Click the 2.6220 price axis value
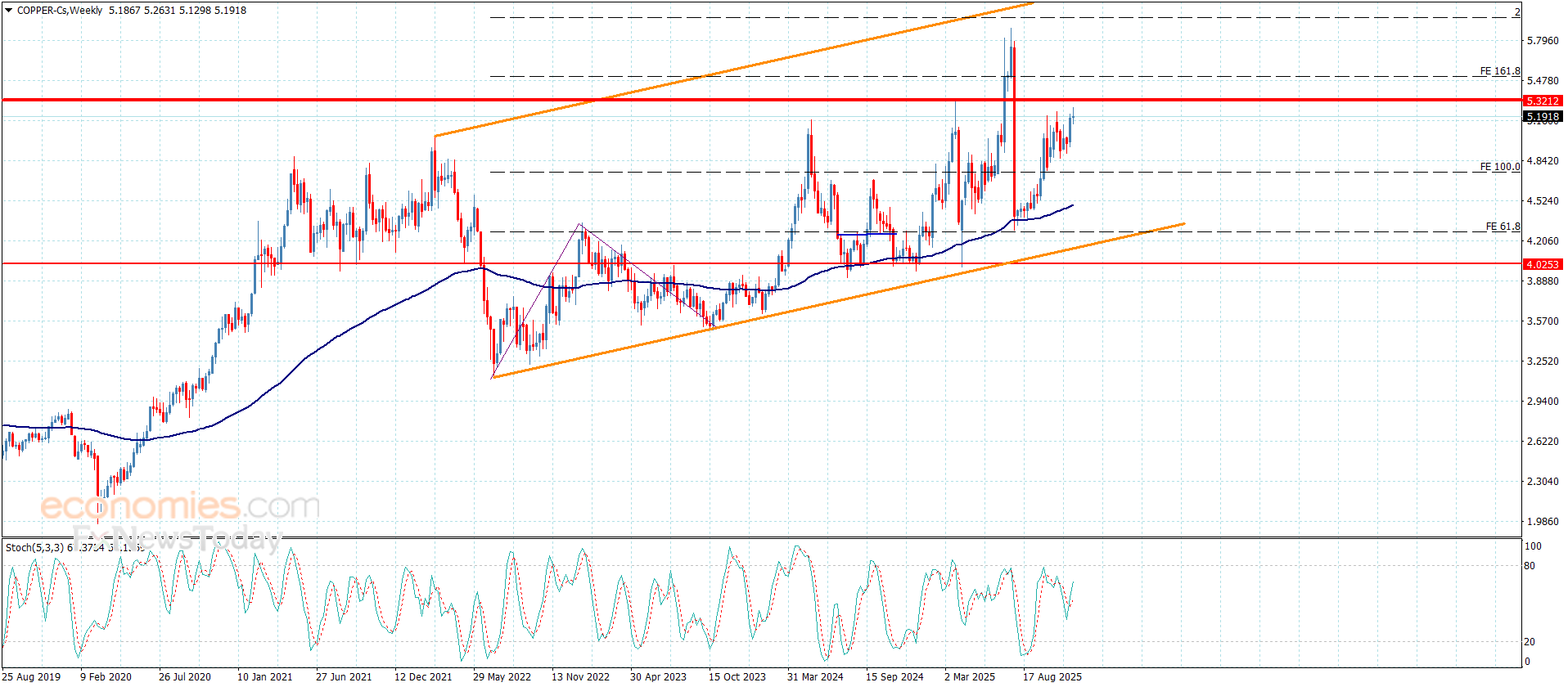Viewport: 1568px width, 687px height. point(1543,441)
